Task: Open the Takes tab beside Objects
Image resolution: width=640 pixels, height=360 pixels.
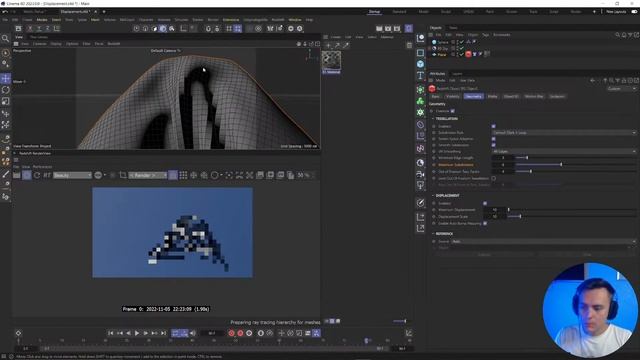Action: coord(453,28)
